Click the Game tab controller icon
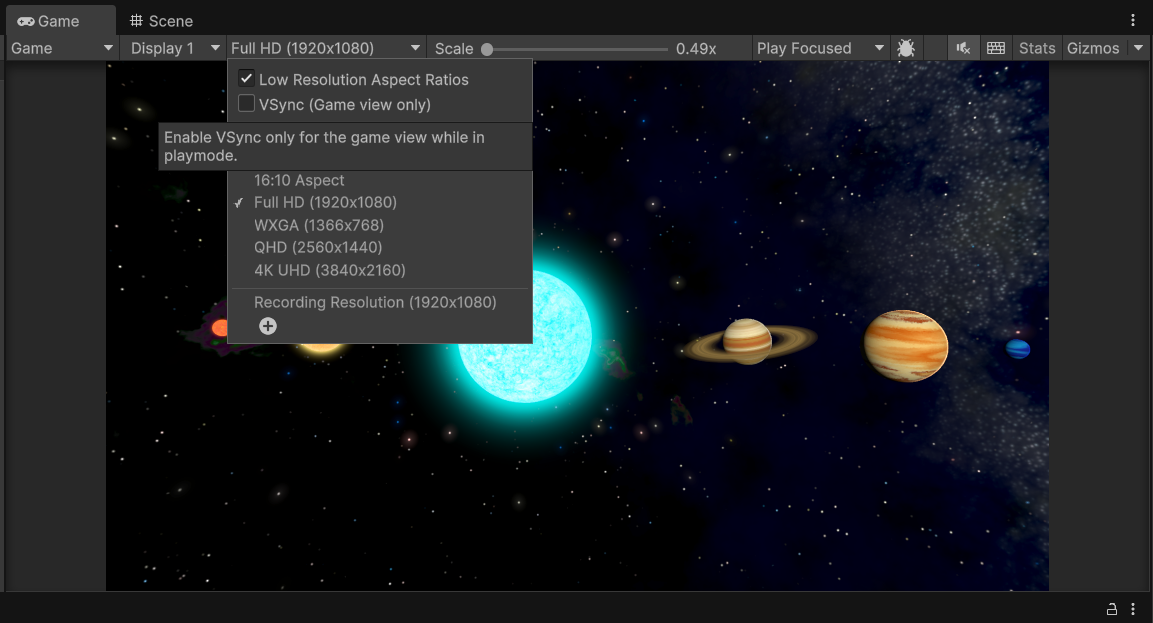Image resolution: width=1153 pixels, height=623 pixels. coord(26,21)
